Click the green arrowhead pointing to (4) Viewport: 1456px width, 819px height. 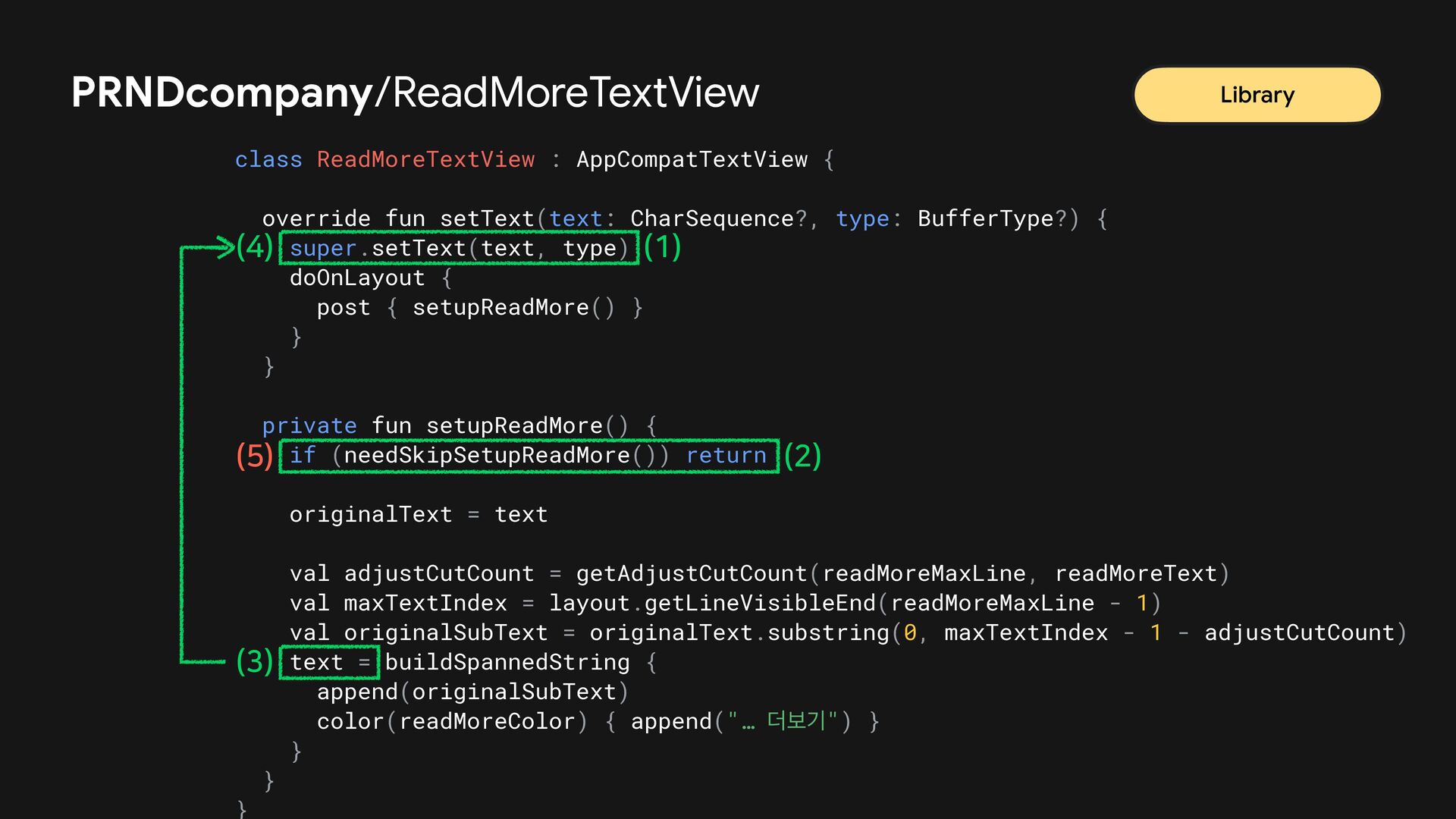pyautogui.click(x=225, y=246)
